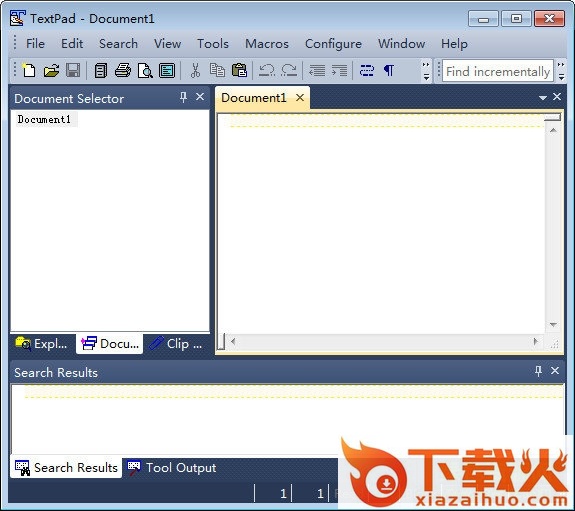575x511 pixels.
Task: Print the document using the printer icon
Action: (x=122, y=70)
